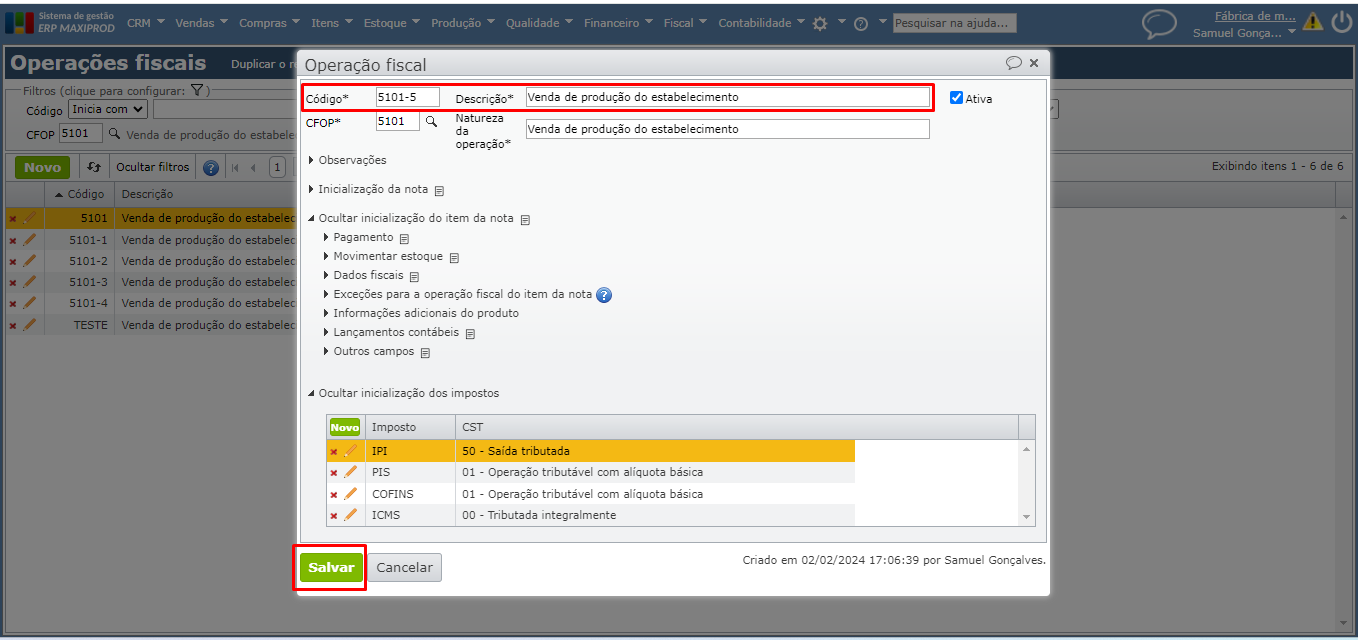Delete the TESTE row

coord(12,325)
